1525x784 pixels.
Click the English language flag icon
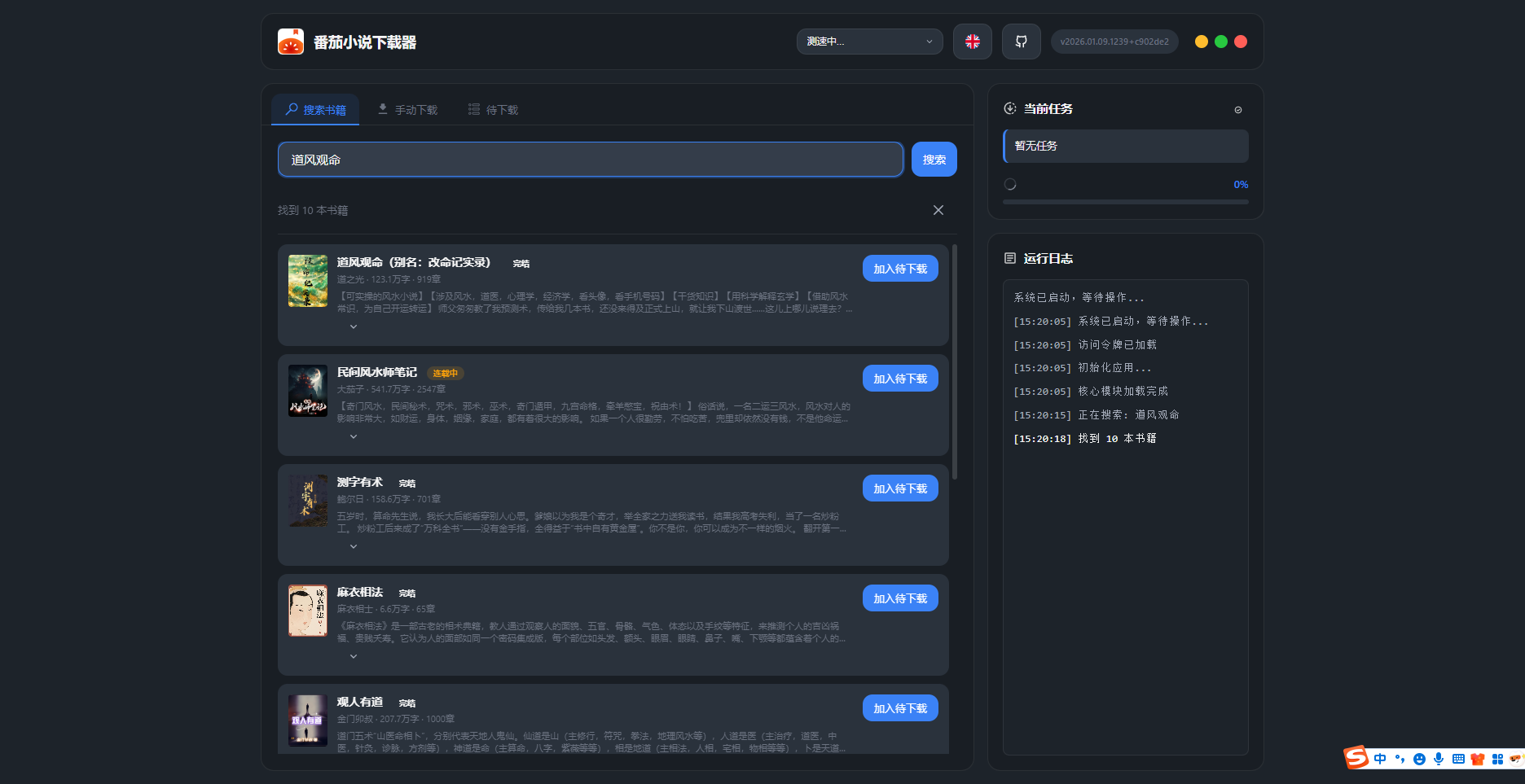tap(972, 42)
